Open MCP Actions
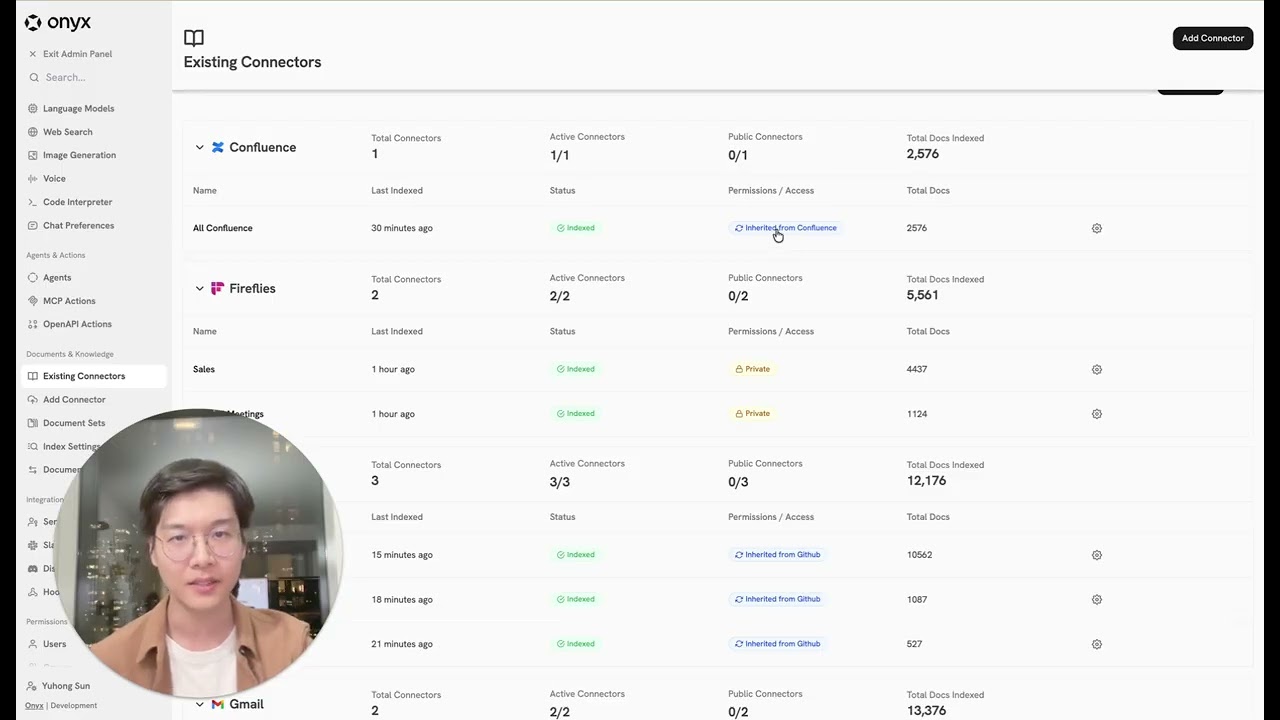This screenshot has width=1280, height=720. pos(69,301)
